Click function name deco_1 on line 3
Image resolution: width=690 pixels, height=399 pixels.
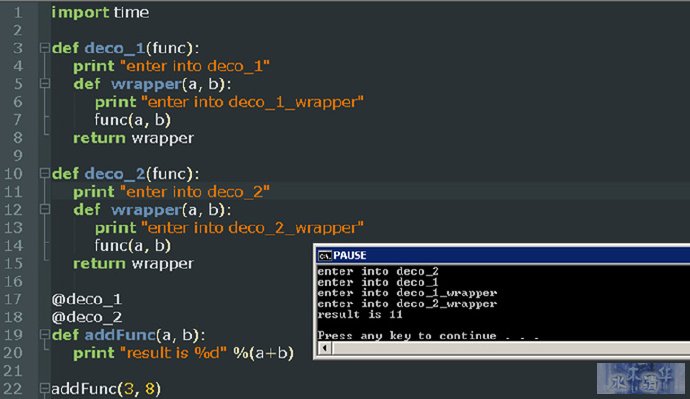point(115,48)
